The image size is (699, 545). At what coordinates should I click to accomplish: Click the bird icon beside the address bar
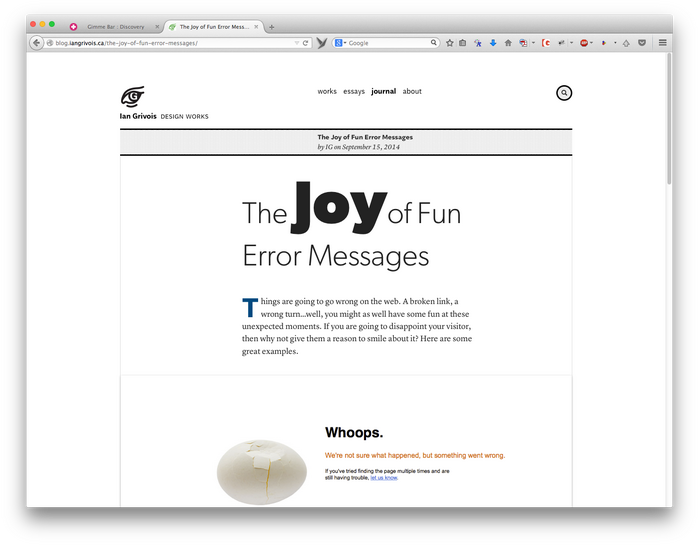coord(321,43)
